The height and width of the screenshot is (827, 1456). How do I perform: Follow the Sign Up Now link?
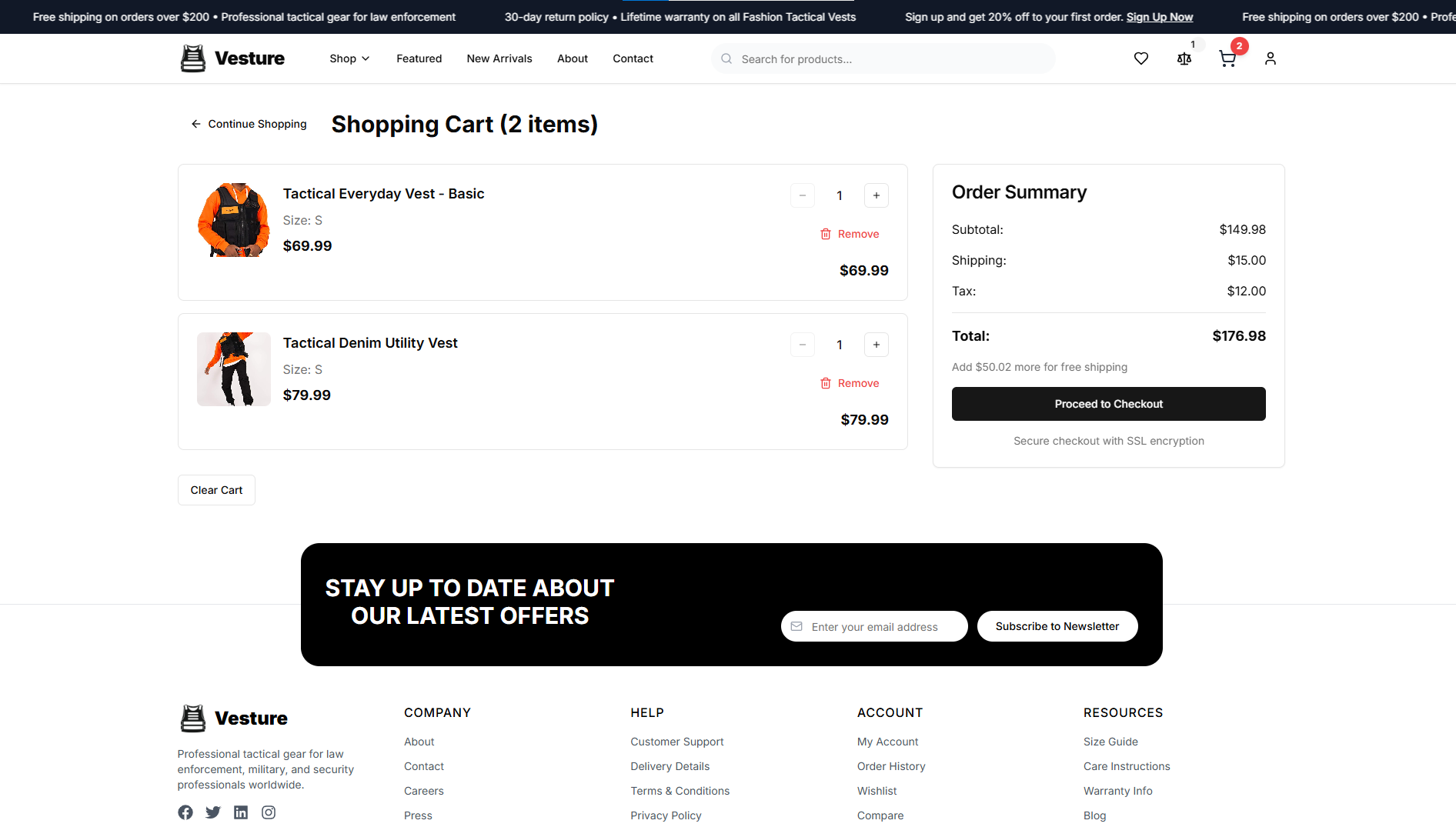(x=1159, y=16)
